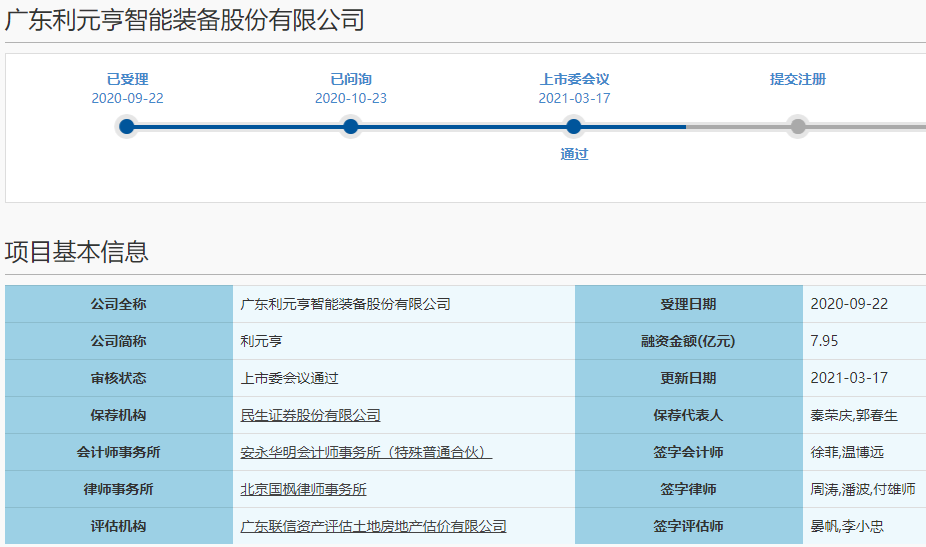The height and width of the screenshot is (547, 926).
Task: Click the 保荐代表人 names cell
Action: tap(853, 415)
